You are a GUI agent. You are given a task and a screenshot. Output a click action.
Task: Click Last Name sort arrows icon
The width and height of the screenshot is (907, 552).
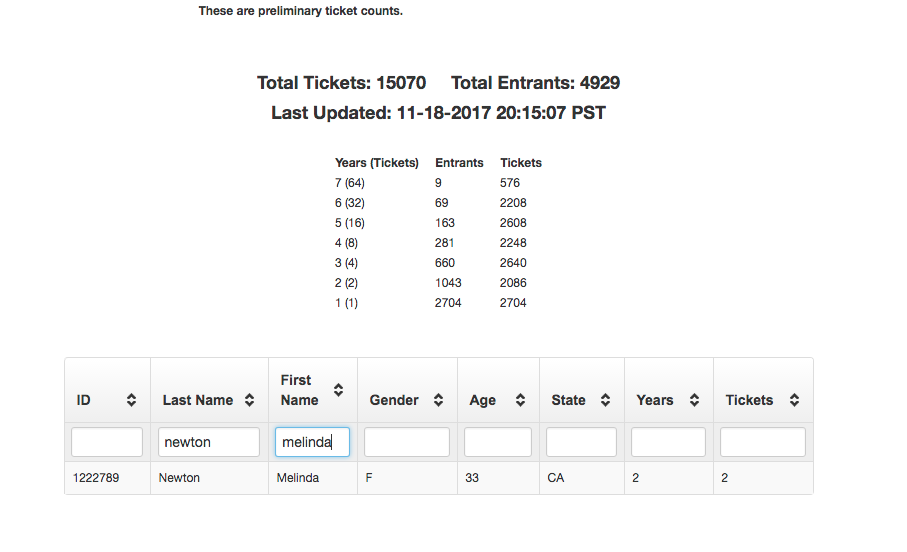[249, 400]
